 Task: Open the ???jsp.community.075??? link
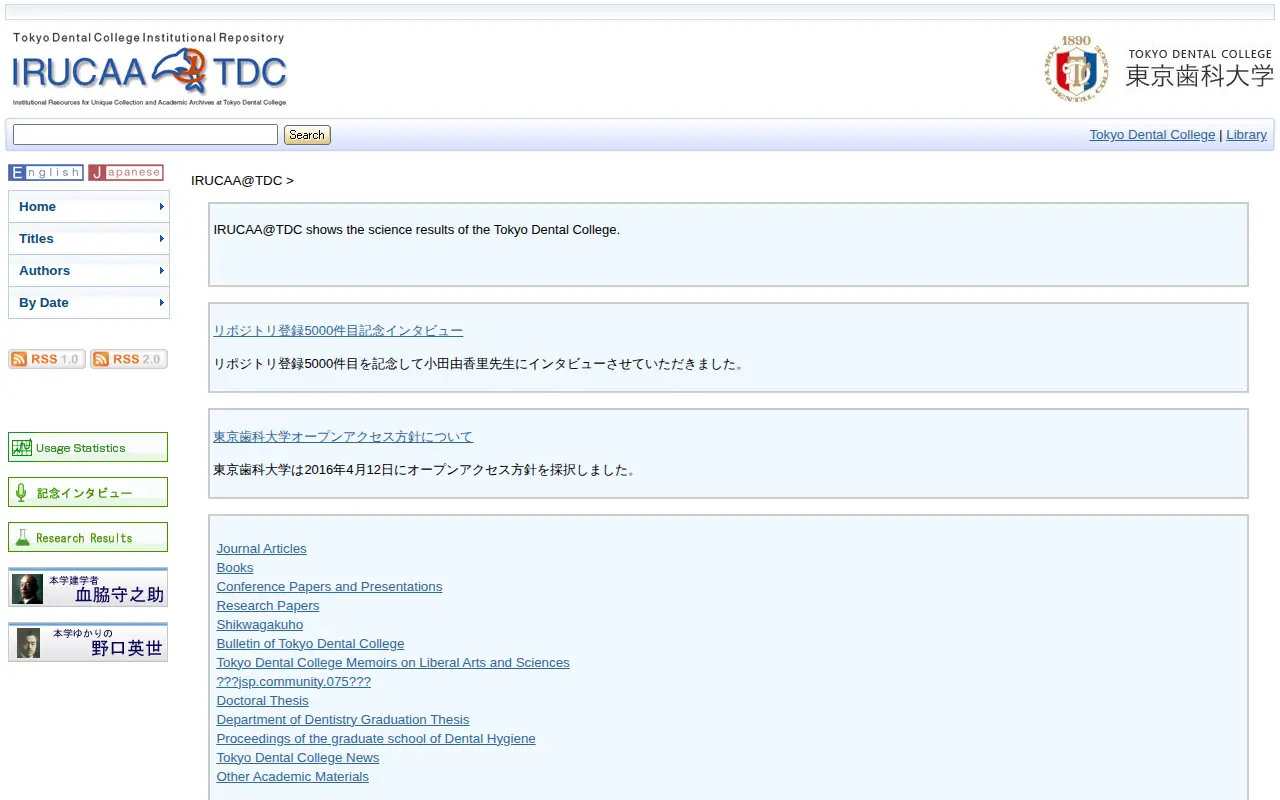click(294, 682)
